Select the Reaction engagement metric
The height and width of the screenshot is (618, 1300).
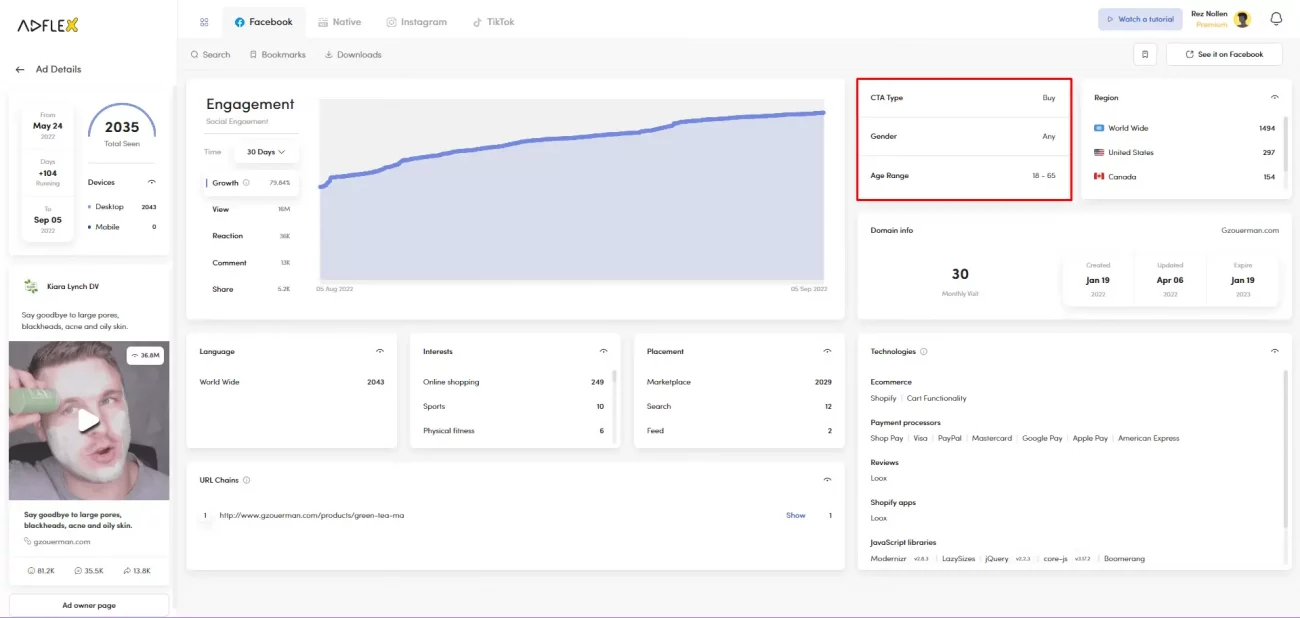point(250,236)
